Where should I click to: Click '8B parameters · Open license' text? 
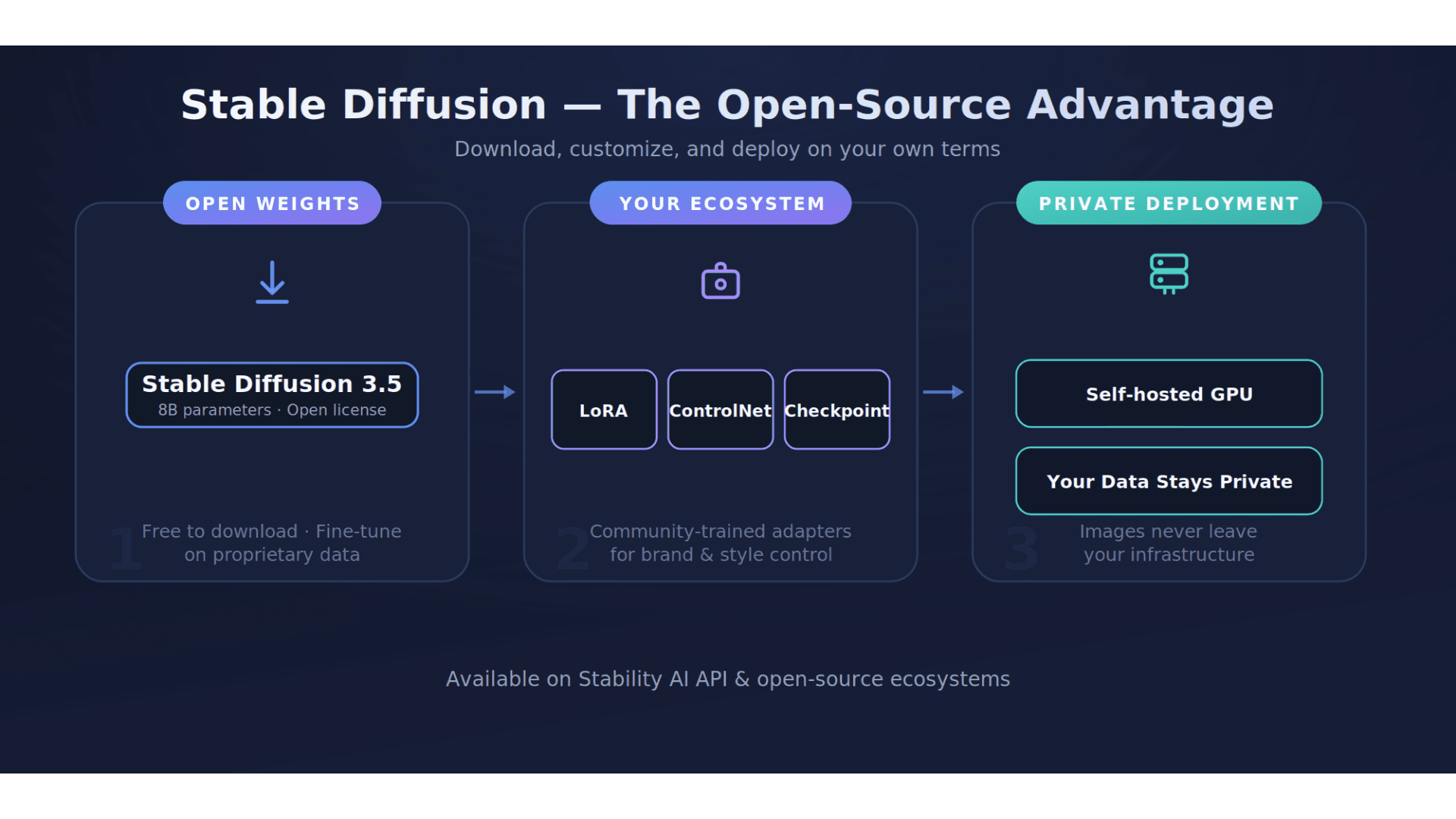(x=272, y=410)
